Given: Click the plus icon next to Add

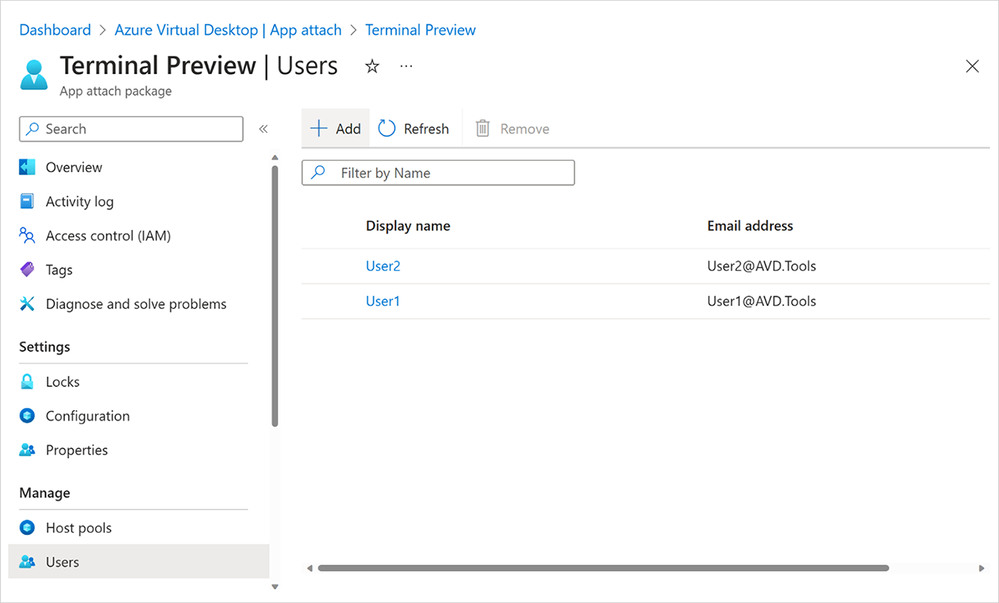Looking at the screenshot, I should [319, 129].
